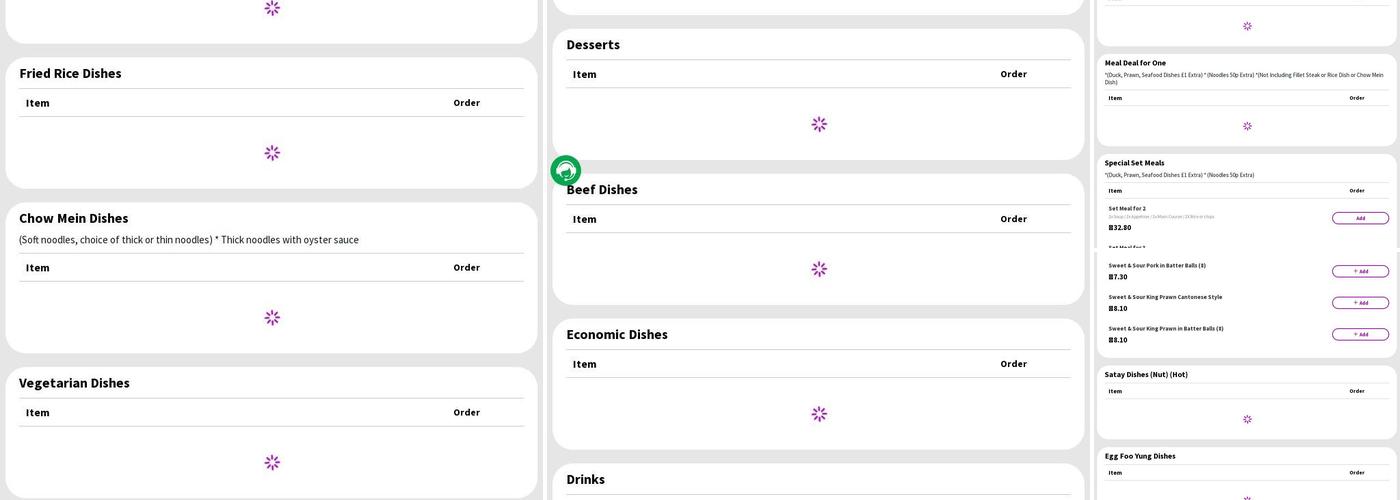Click the Satay Dishes loading spinner
The image size is (1400, 500).
1247,420
